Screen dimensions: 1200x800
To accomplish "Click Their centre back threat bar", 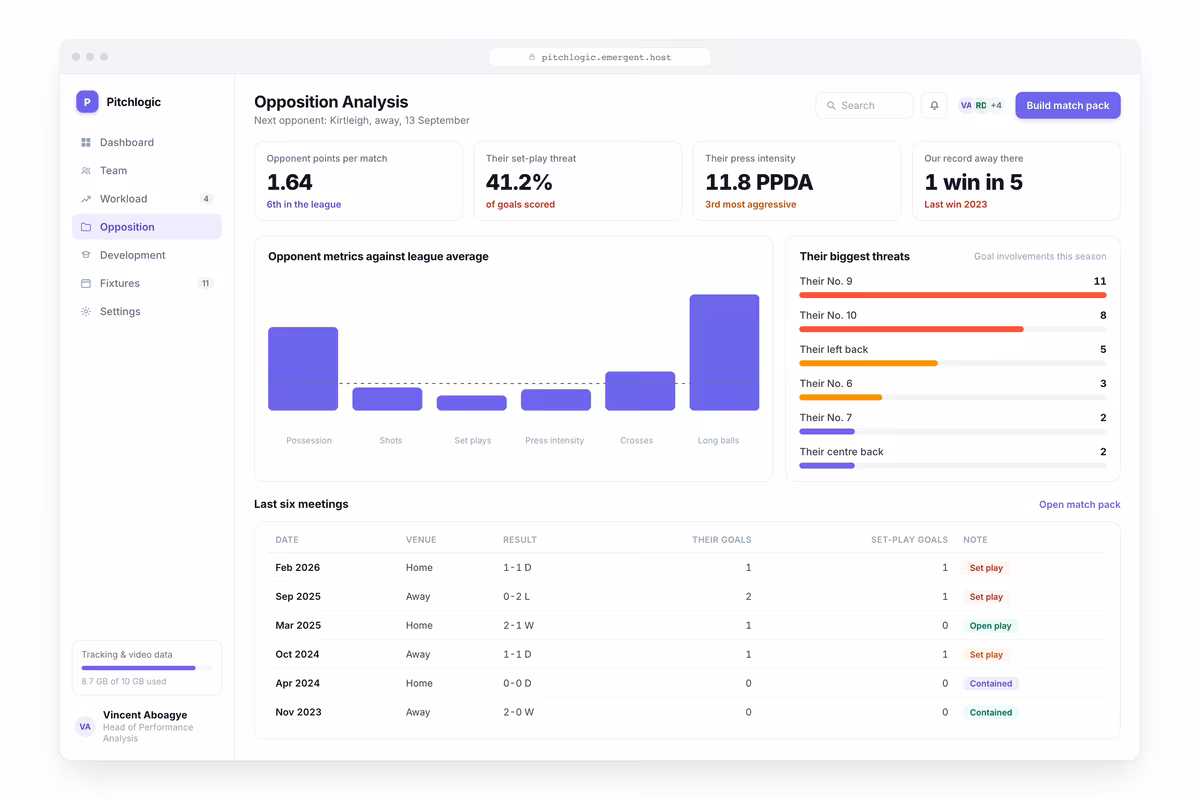I will [x=827, y=465].
